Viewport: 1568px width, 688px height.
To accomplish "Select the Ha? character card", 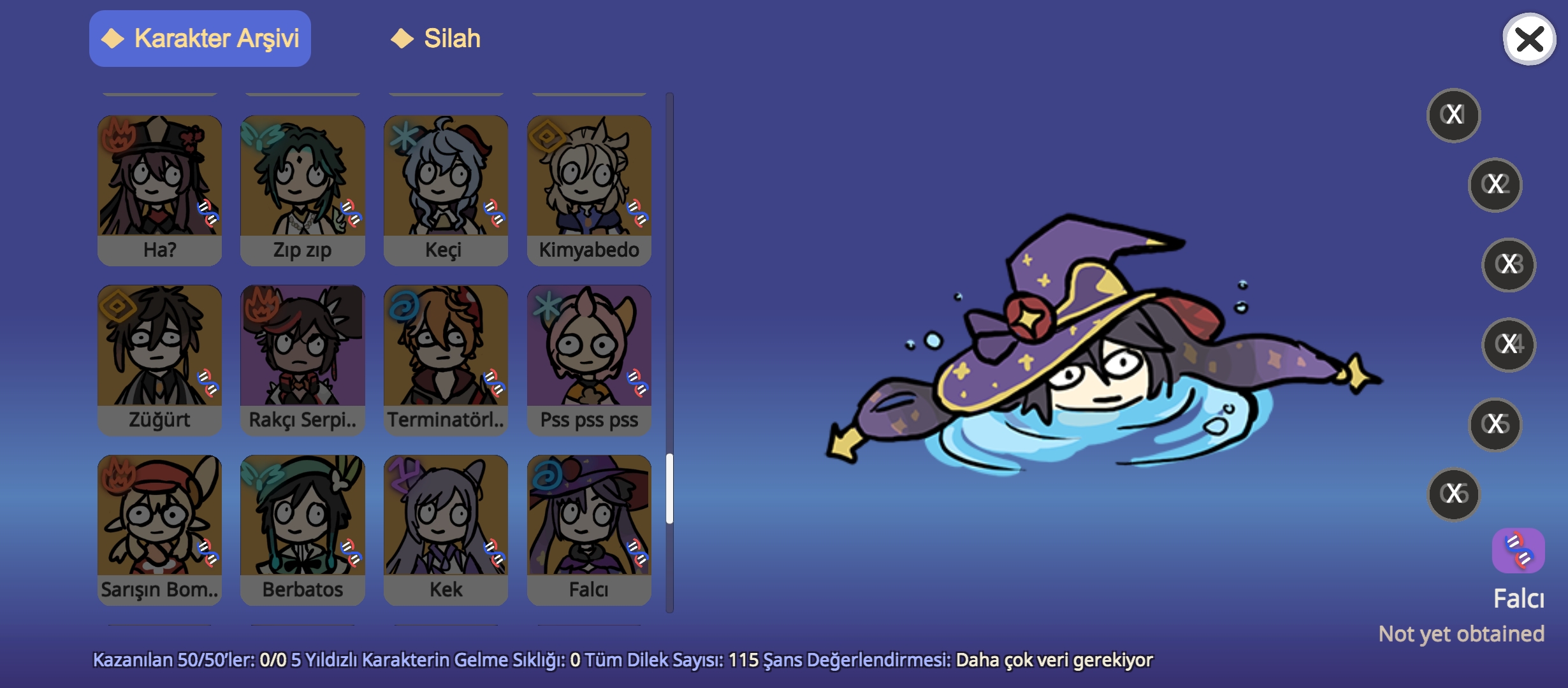I will click(x=159, y=190).
